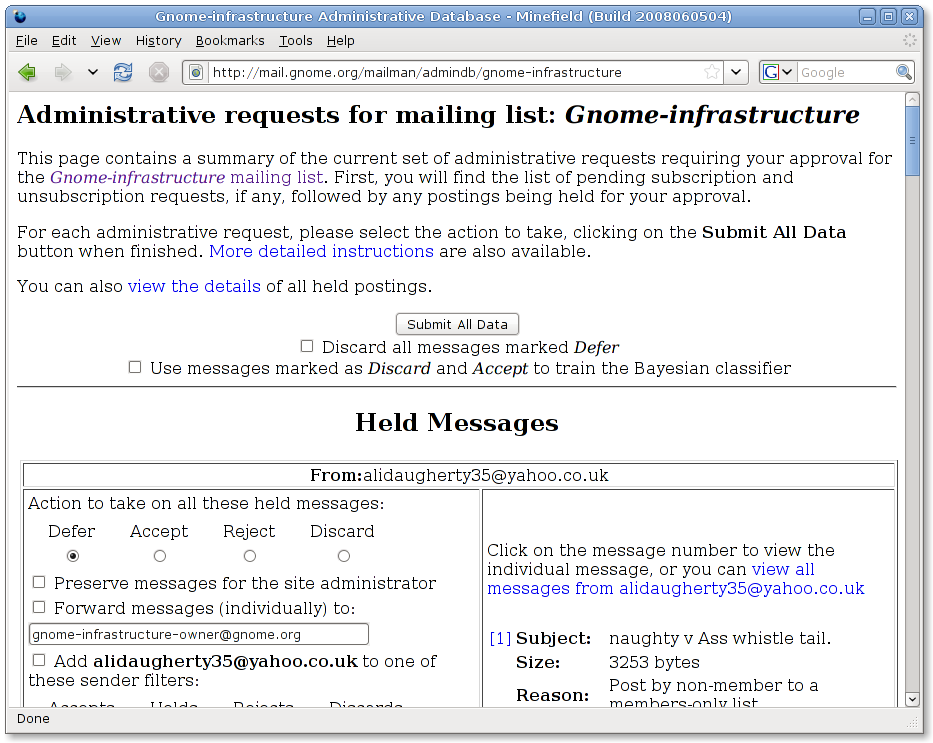Viewport: 933px width, 743px height.
Task: Check Discard all messages marked Defer
Action: [306, 346]
